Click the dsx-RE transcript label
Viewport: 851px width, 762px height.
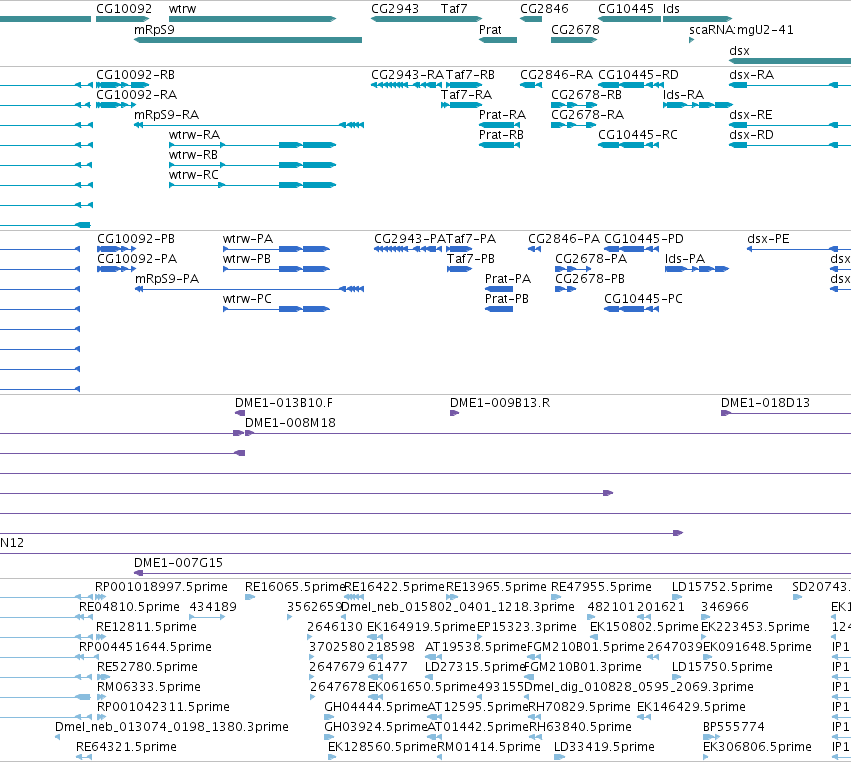pos(751,115)
